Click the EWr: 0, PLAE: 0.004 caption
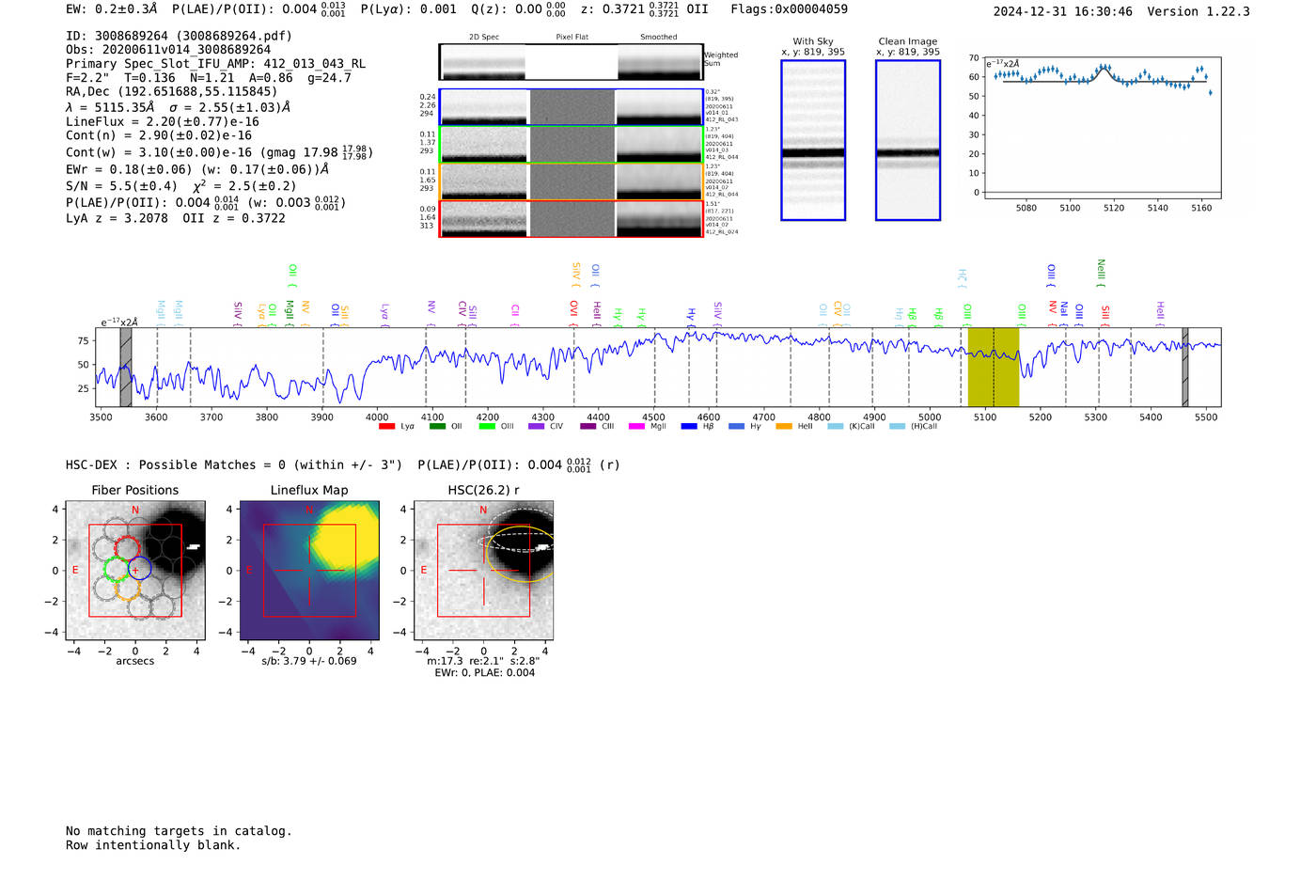 [484, 673]
